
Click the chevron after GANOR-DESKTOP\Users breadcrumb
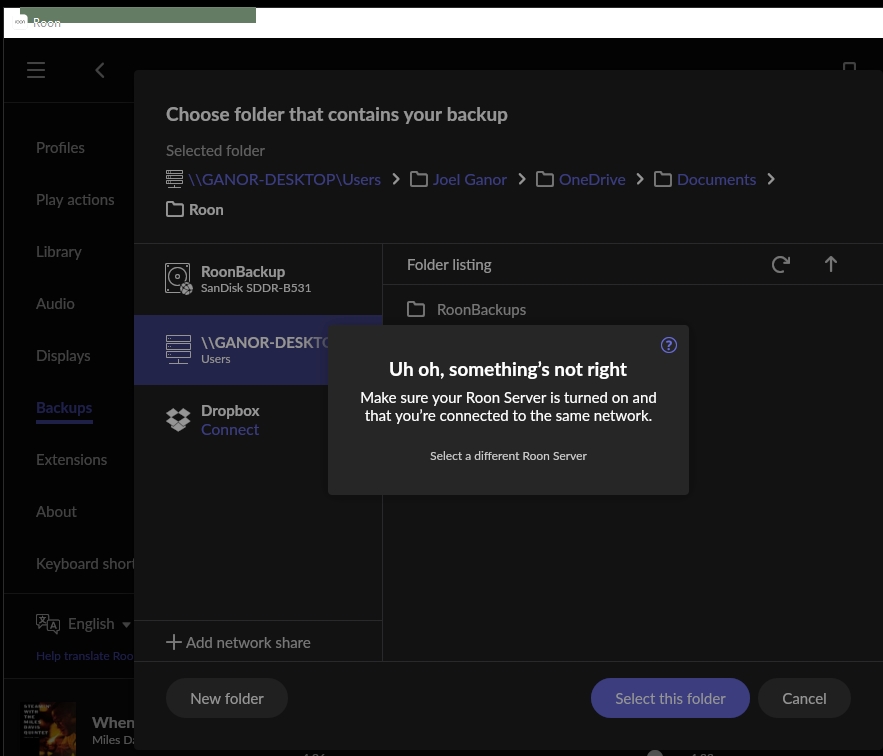point(396,179)
